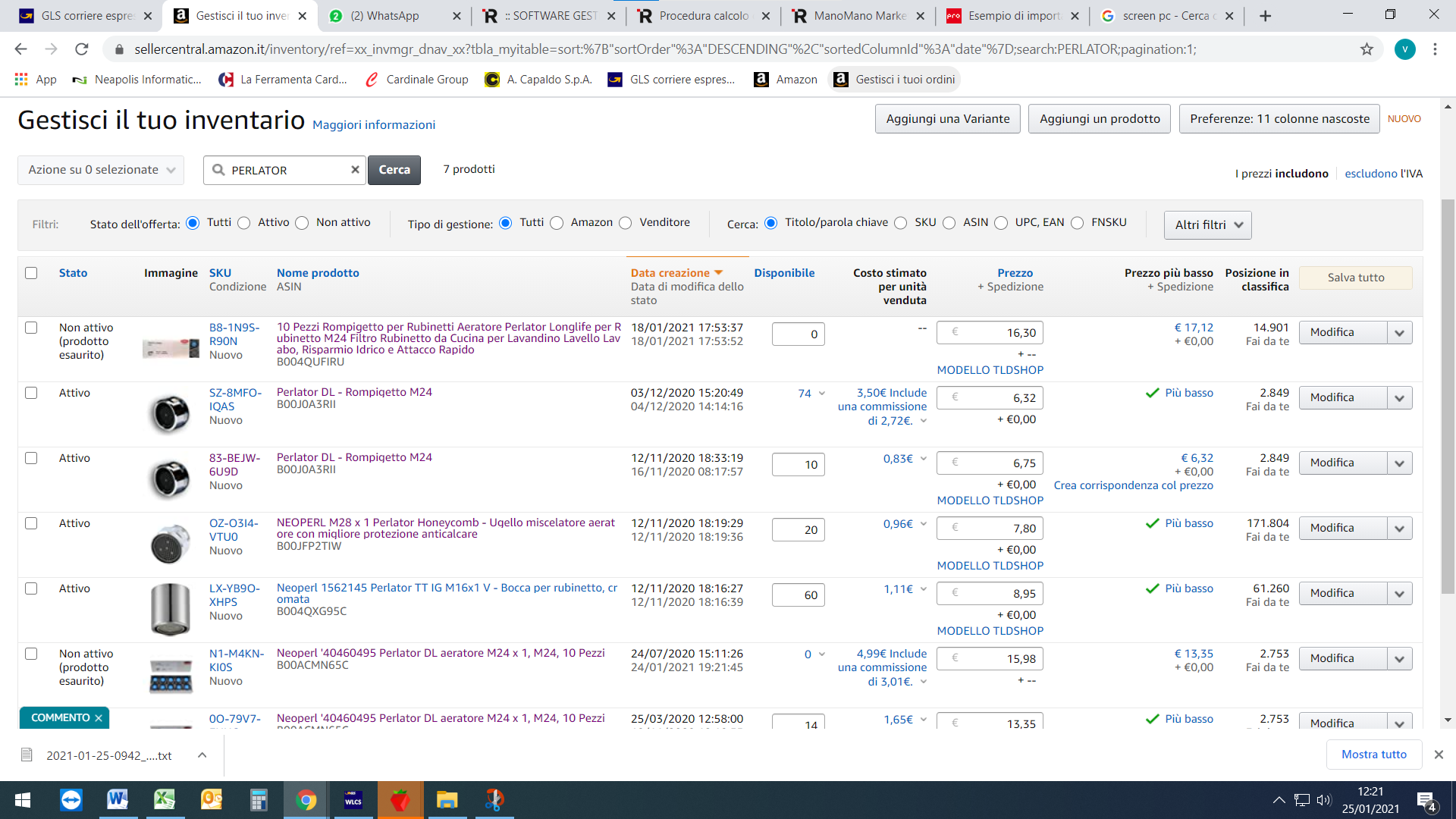Open Preferenze: 11 colonne nascoste
Viewport: 1456px width, 819px height.
point(1279,119)
